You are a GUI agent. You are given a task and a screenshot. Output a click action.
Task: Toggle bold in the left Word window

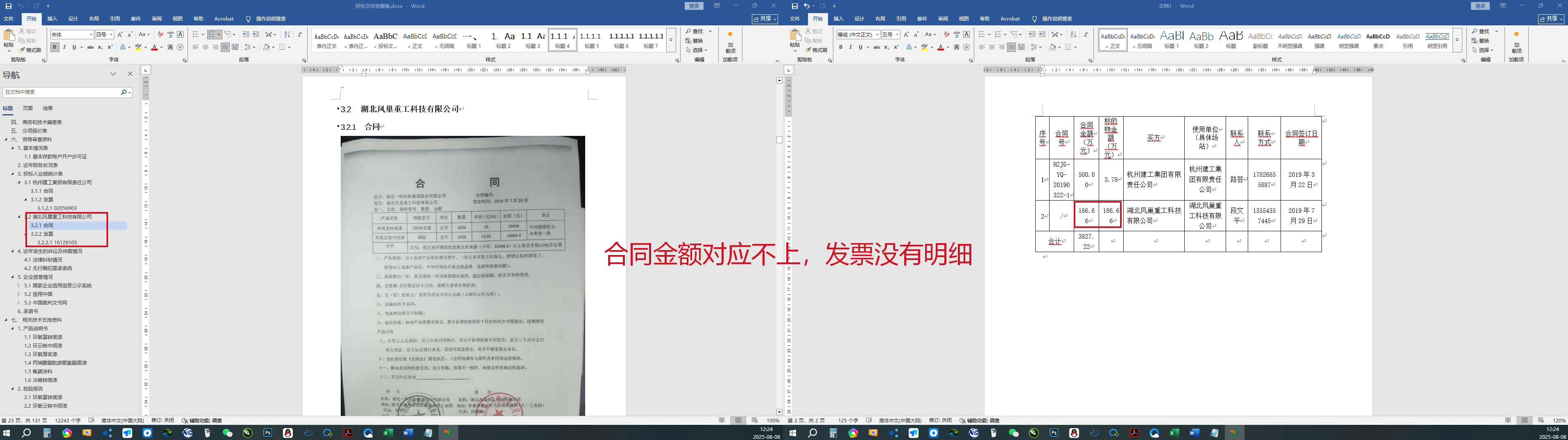click(x=55, y=47)
